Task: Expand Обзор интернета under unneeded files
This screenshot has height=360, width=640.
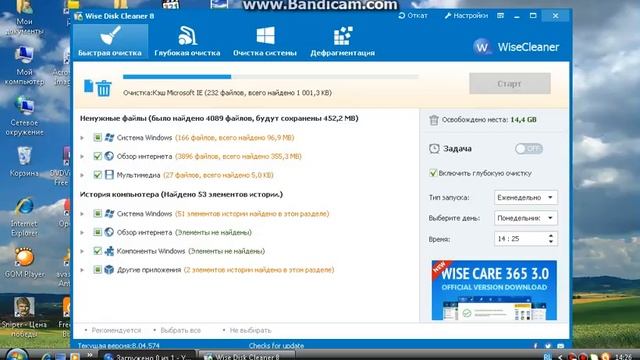Action: 82,156
